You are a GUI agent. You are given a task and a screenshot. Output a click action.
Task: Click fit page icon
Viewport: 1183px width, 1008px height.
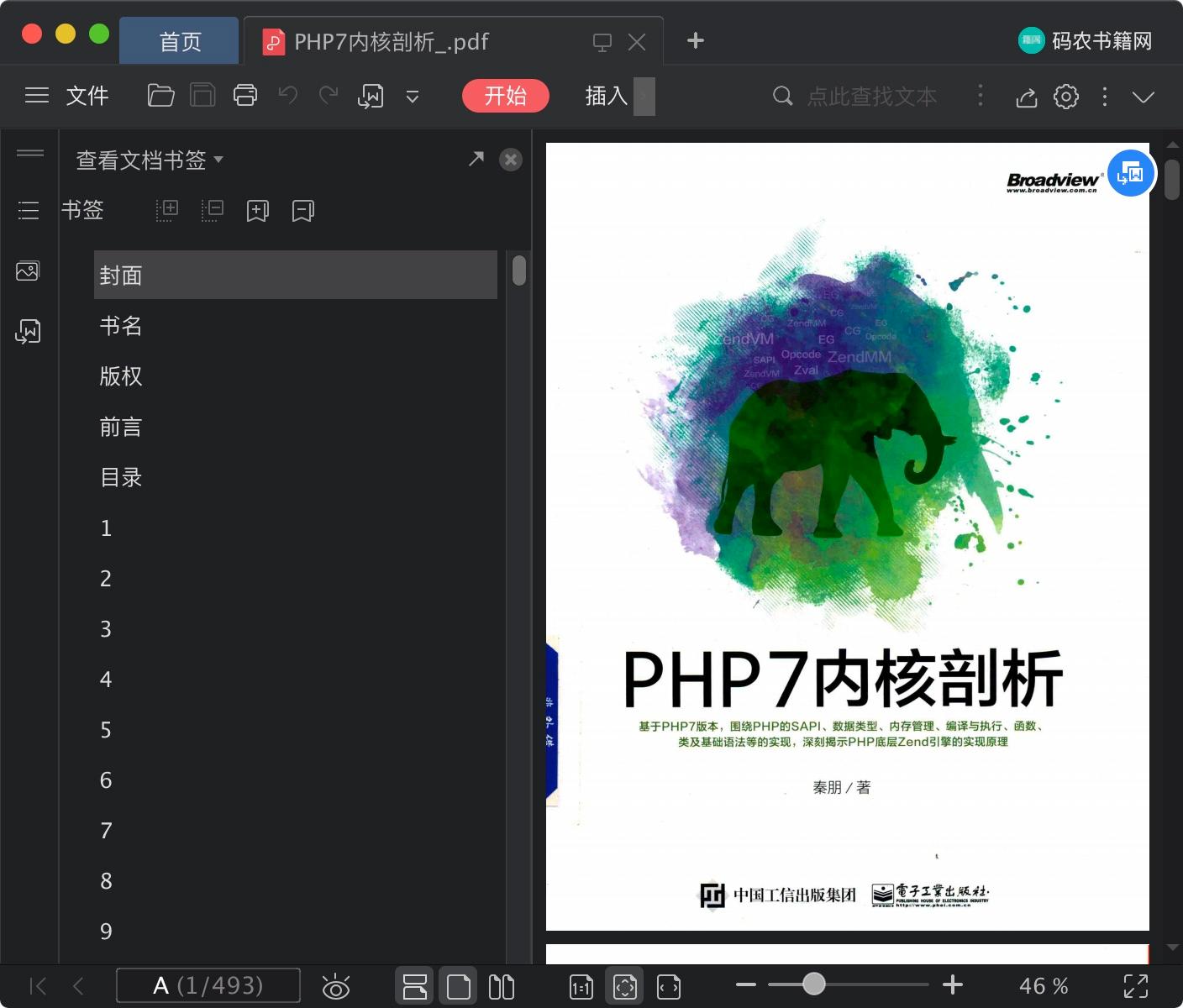(x=625, y=986)
